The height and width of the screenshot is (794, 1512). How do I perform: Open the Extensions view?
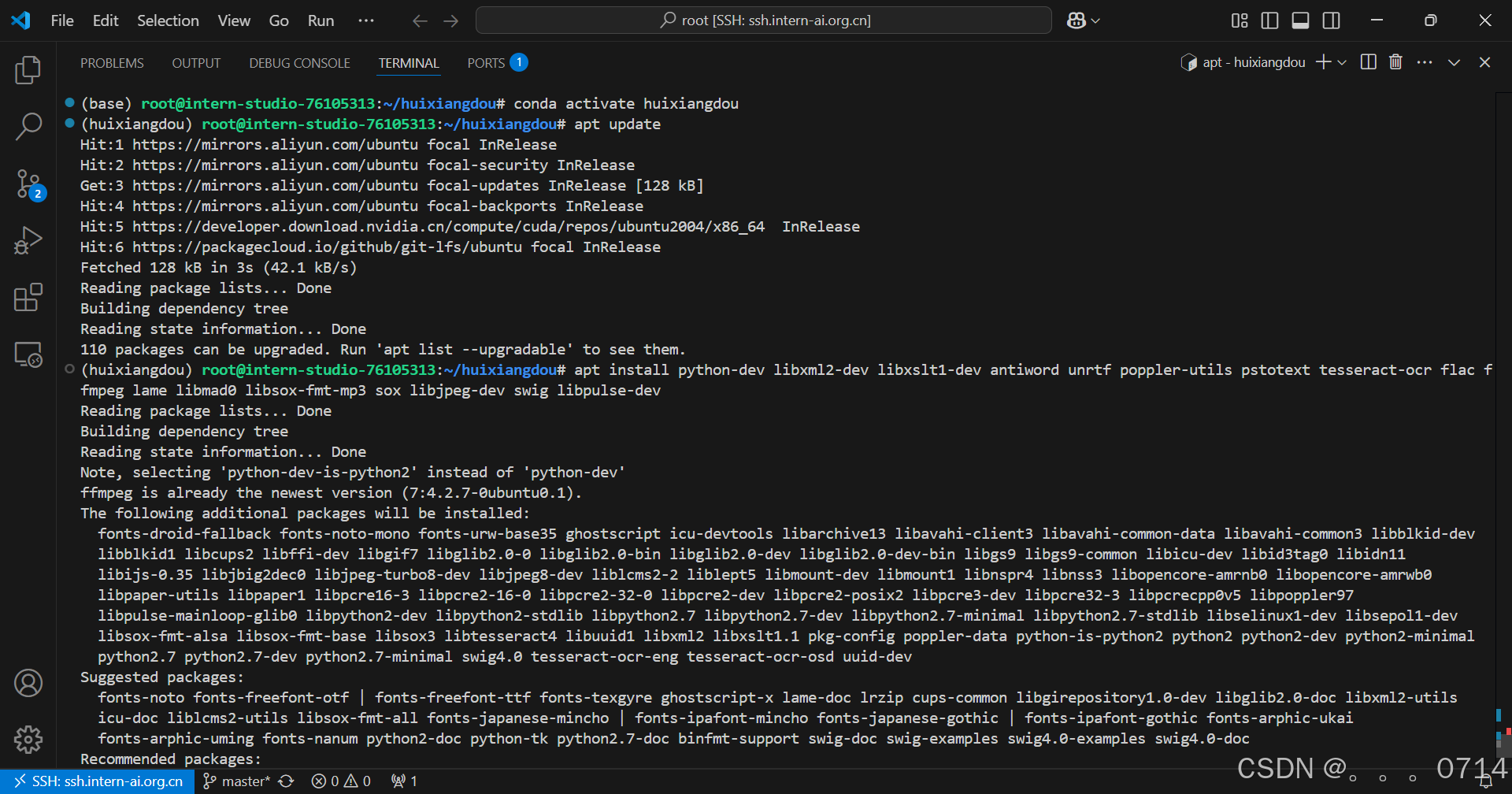[x=28, y=297]
